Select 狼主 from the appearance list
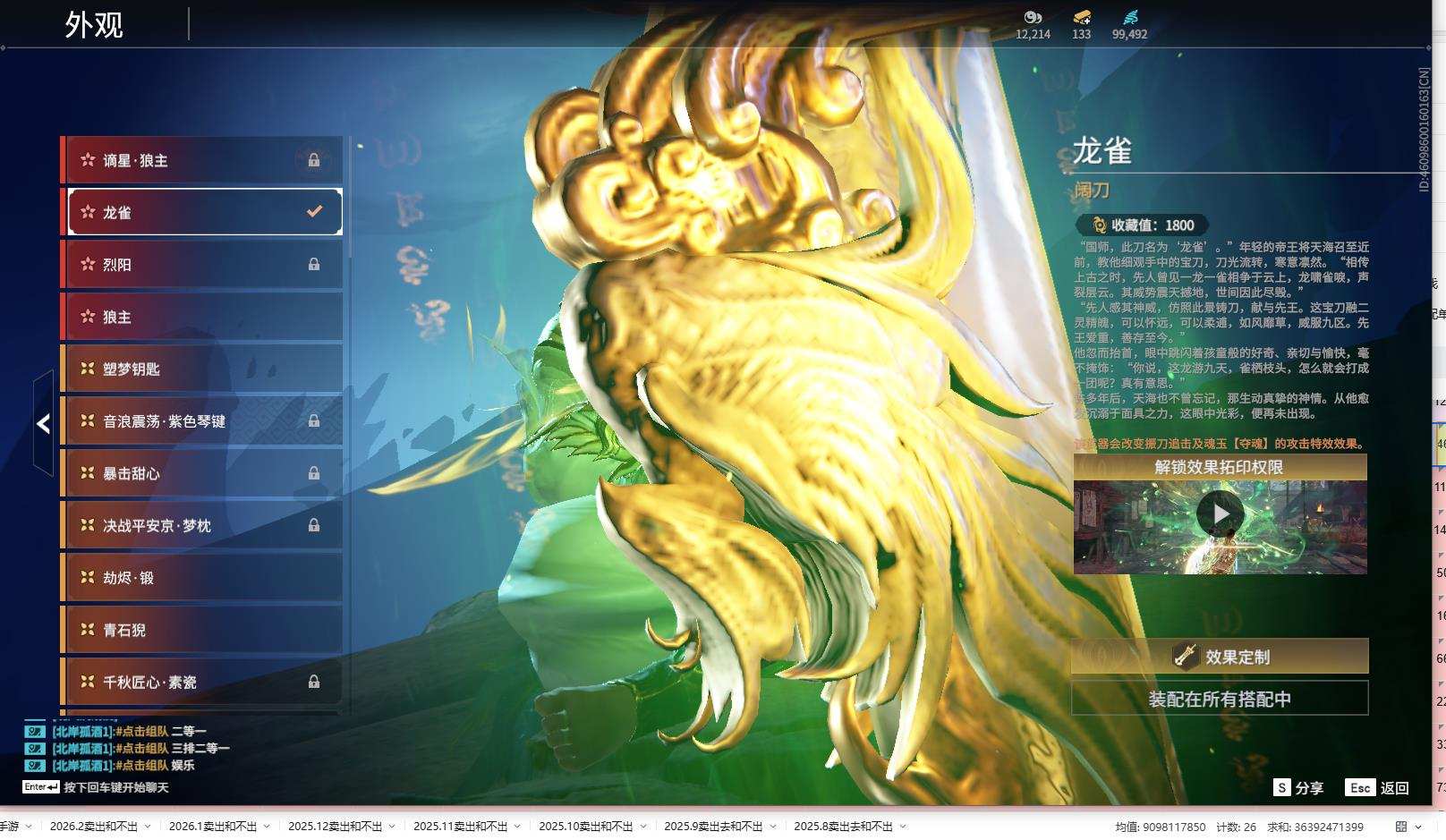Screen dimensions: 1446x840 tap(201, 317)
